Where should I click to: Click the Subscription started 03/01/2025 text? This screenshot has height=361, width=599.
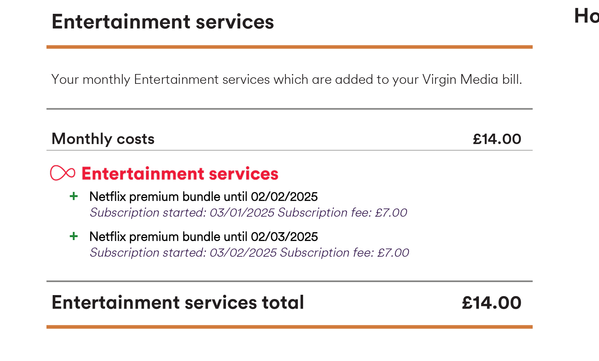coord(182,212)
